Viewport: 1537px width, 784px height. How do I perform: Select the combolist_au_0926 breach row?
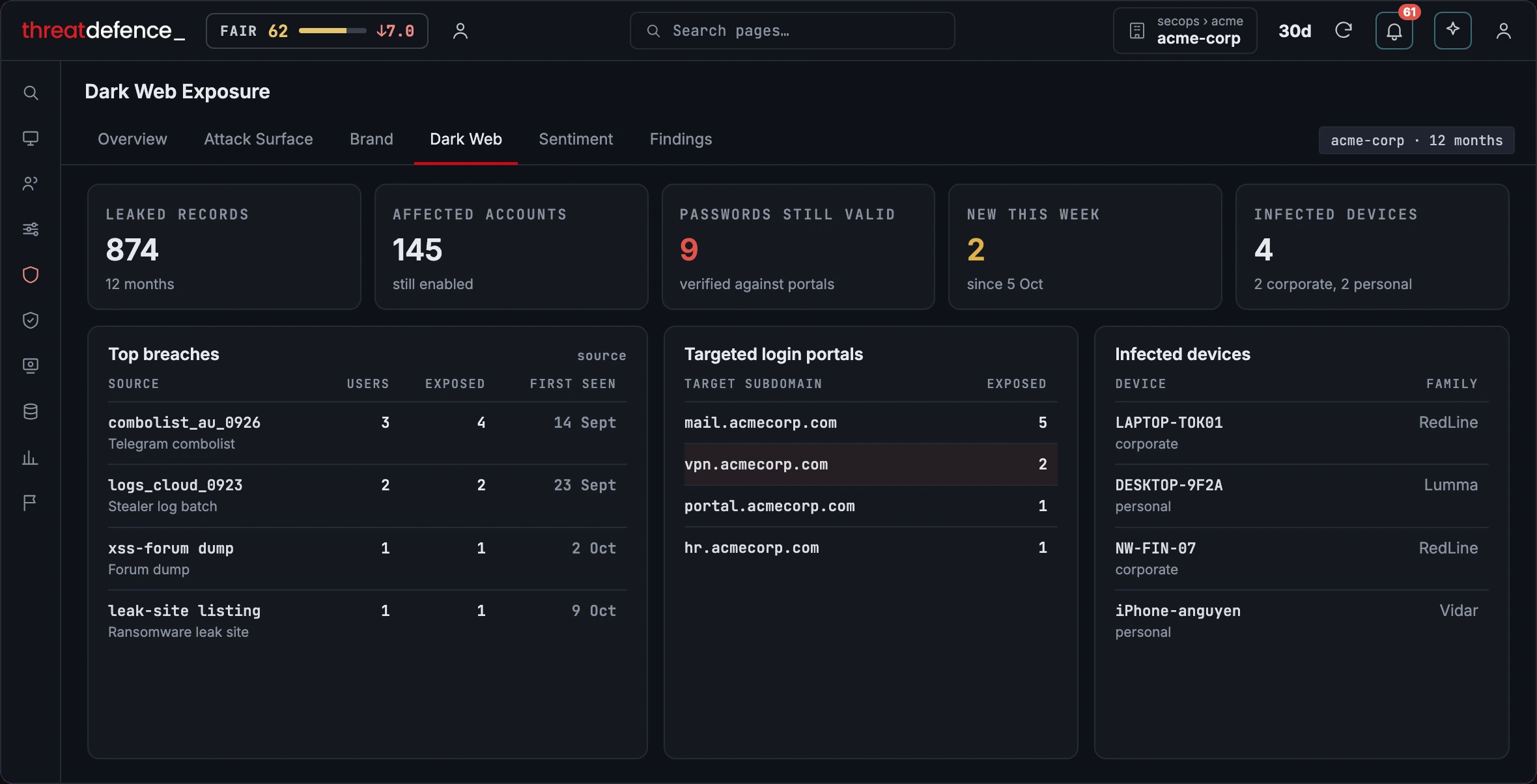tap(367, 433)
